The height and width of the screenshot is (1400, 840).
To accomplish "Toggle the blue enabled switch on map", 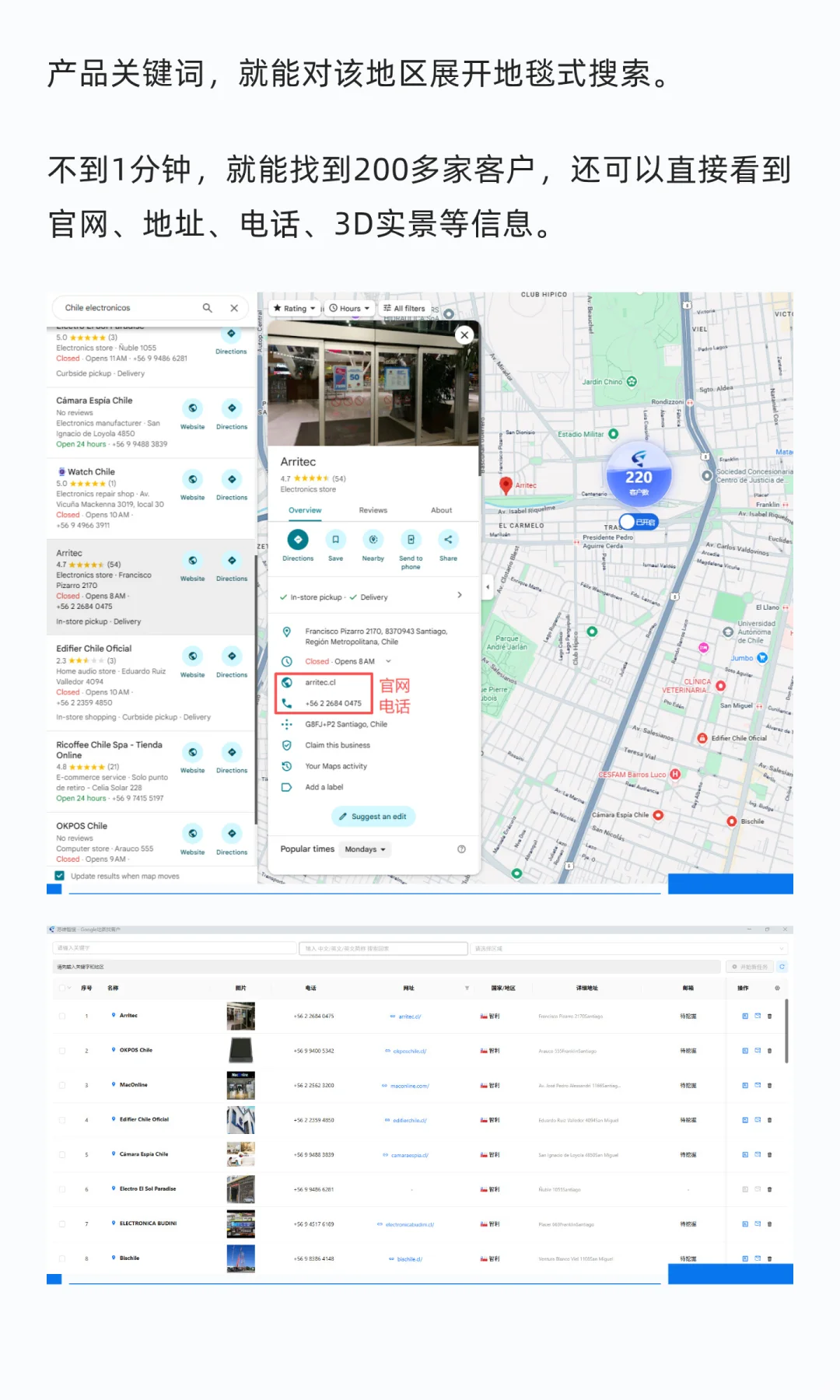I will click(x=639, y=522).
